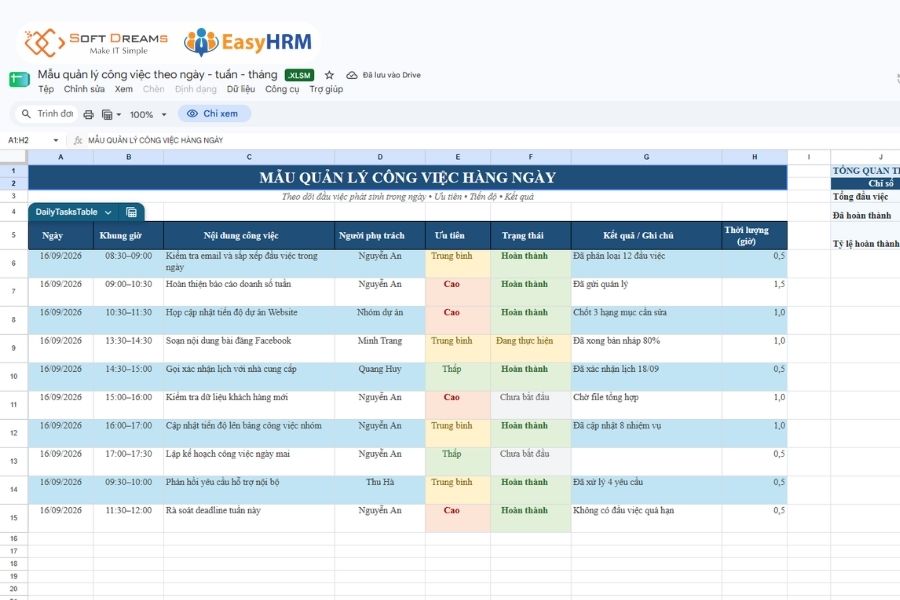Star the document with the star icon
This screenshot has height=600, width=900.
point(329,75)
